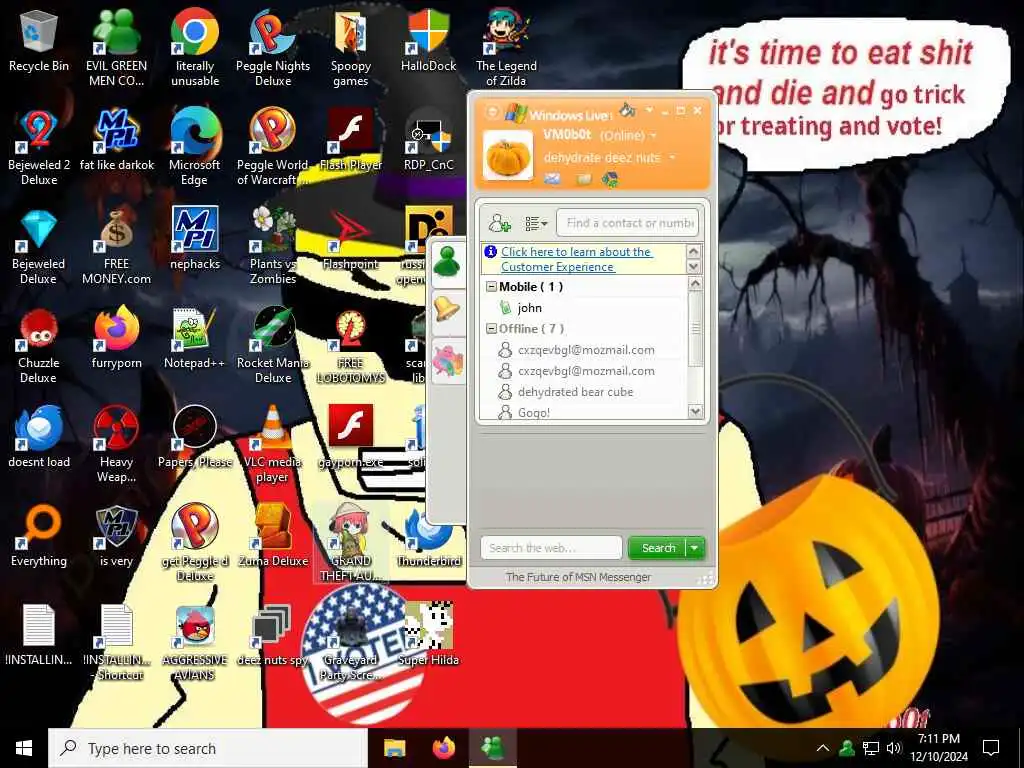Click the Add a contact icon
Viewport: 1024px width, 768px height.
(x=500, y=223)
